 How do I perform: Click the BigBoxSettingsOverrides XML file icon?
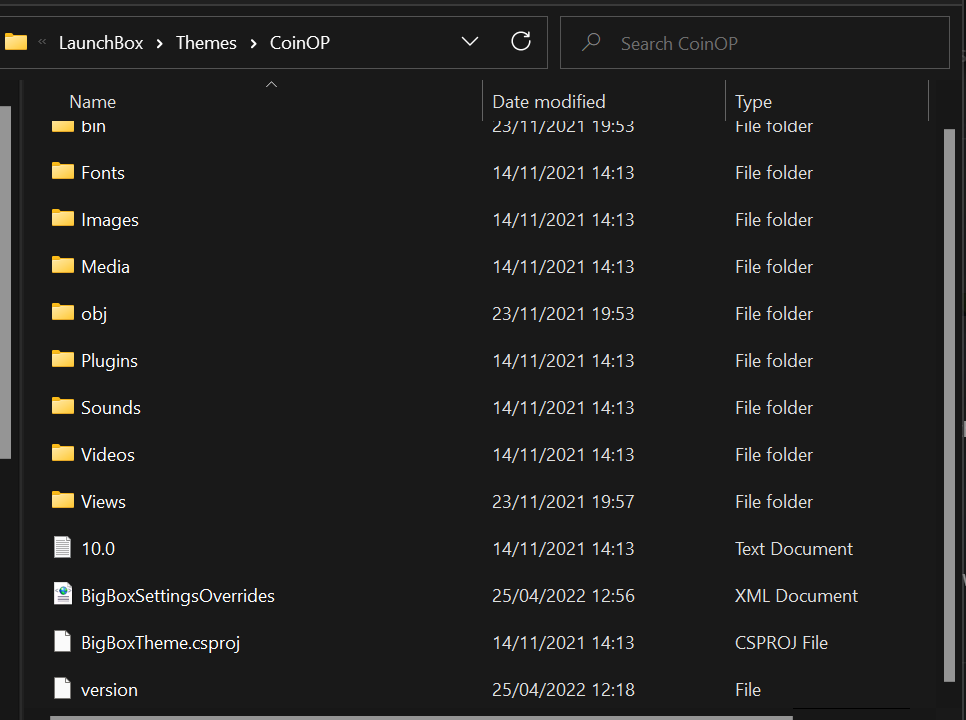pyautogui.click(x=62, y=594)
